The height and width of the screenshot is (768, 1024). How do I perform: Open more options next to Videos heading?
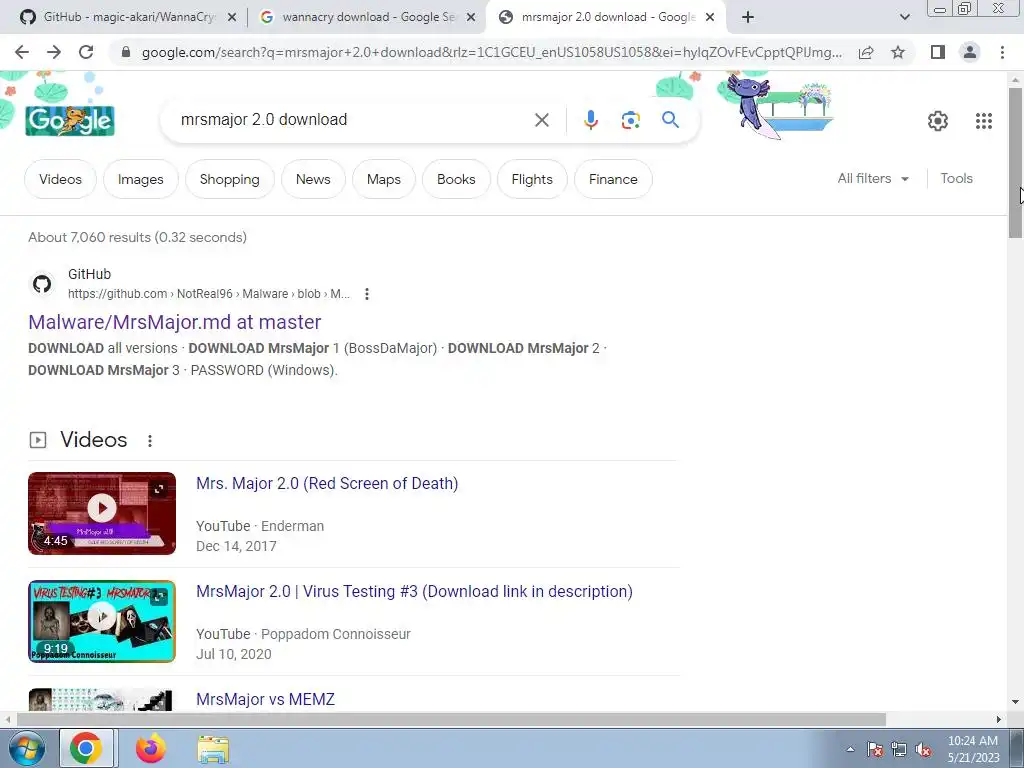click(150, 441)
